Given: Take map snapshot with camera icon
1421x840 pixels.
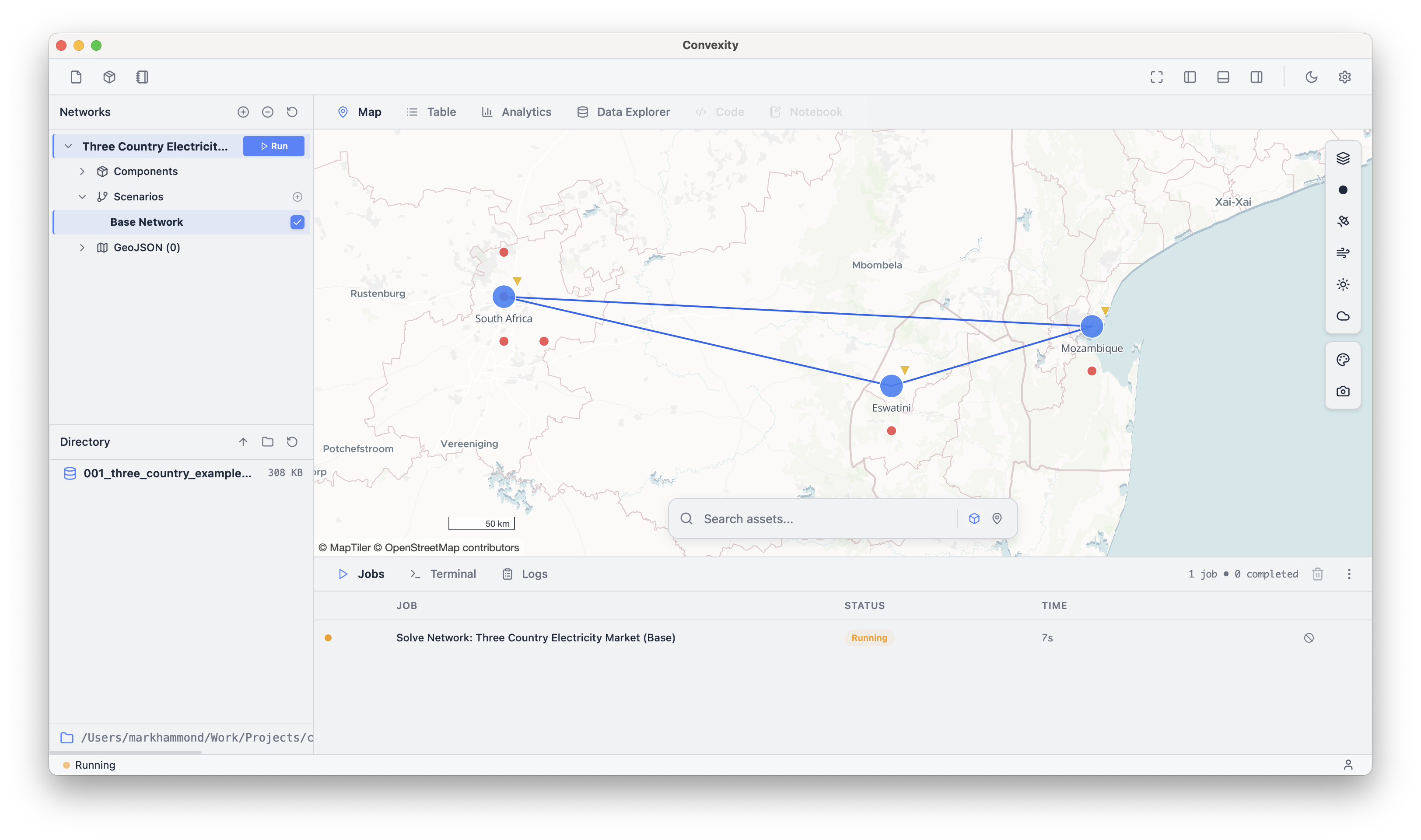Looking at the screenshot, I should (x=1342, y=392).
